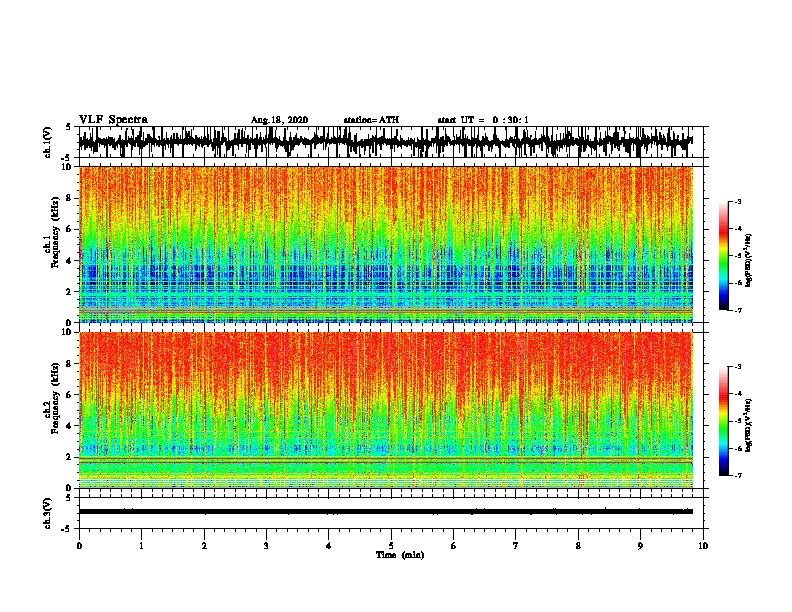Click the ch.1 voltage waveform trace panel
This screenshot has height=612, width=792.
coord(391,142)
